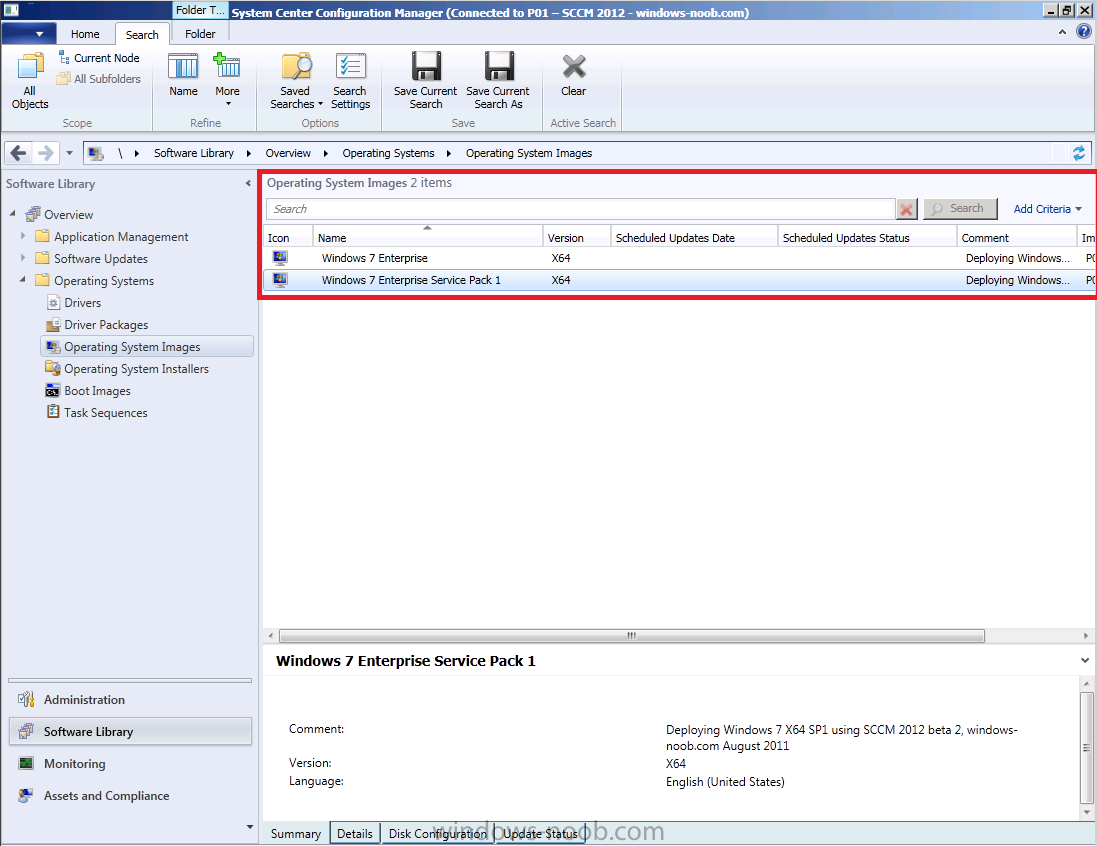Click Save Current Search
1097x846 pixels.
click(425, 81)
